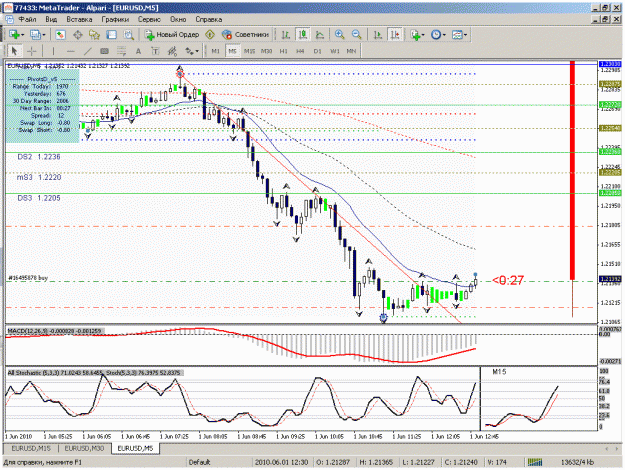Open the Terminal panel icon

point(111,35)
